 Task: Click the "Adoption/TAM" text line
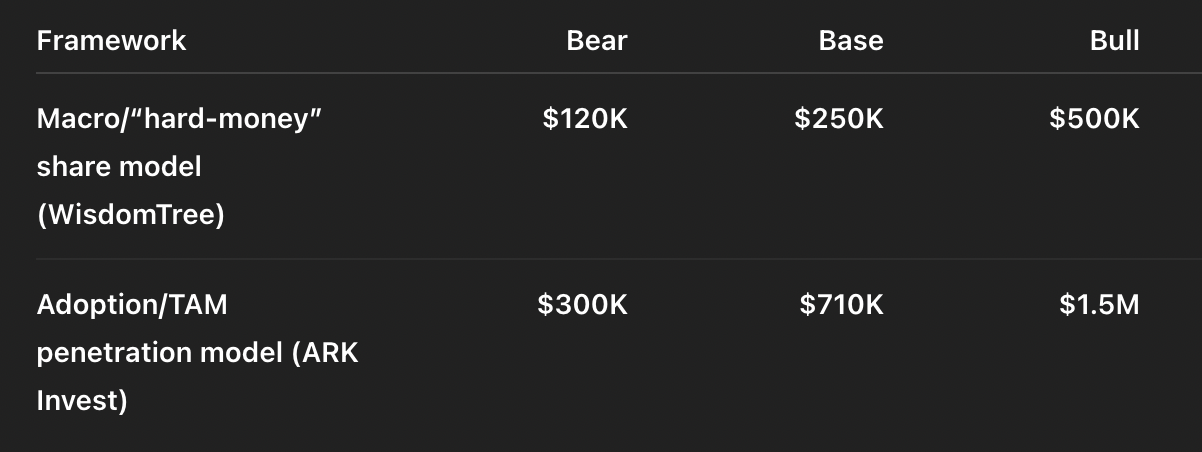132,305
